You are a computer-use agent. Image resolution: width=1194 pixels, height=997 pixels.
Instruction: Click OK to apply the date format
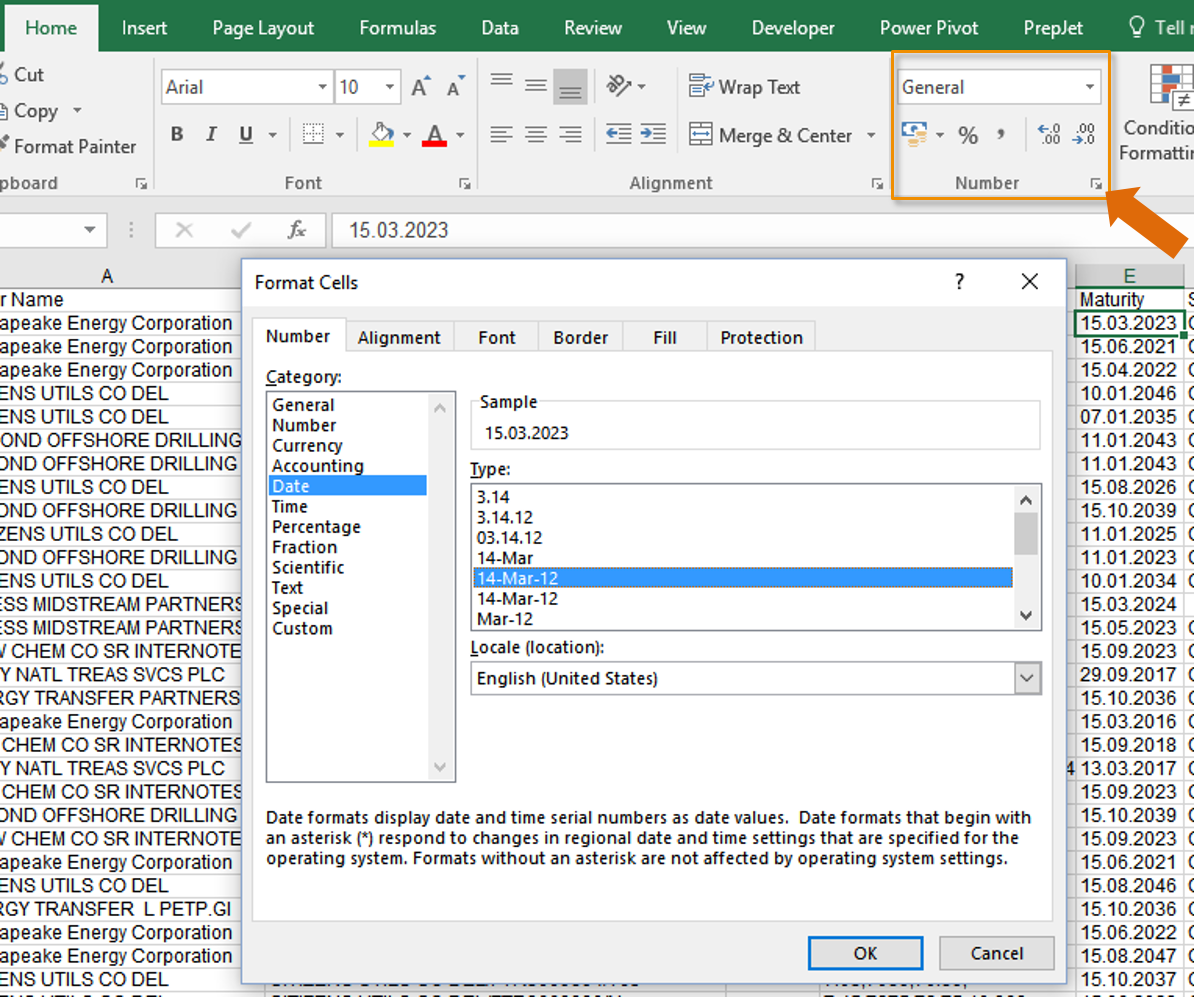(x=864, y=952)
